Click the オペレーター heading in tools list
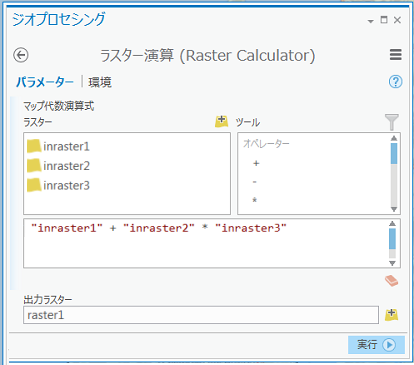414x365 pixels. coord(266,144)
